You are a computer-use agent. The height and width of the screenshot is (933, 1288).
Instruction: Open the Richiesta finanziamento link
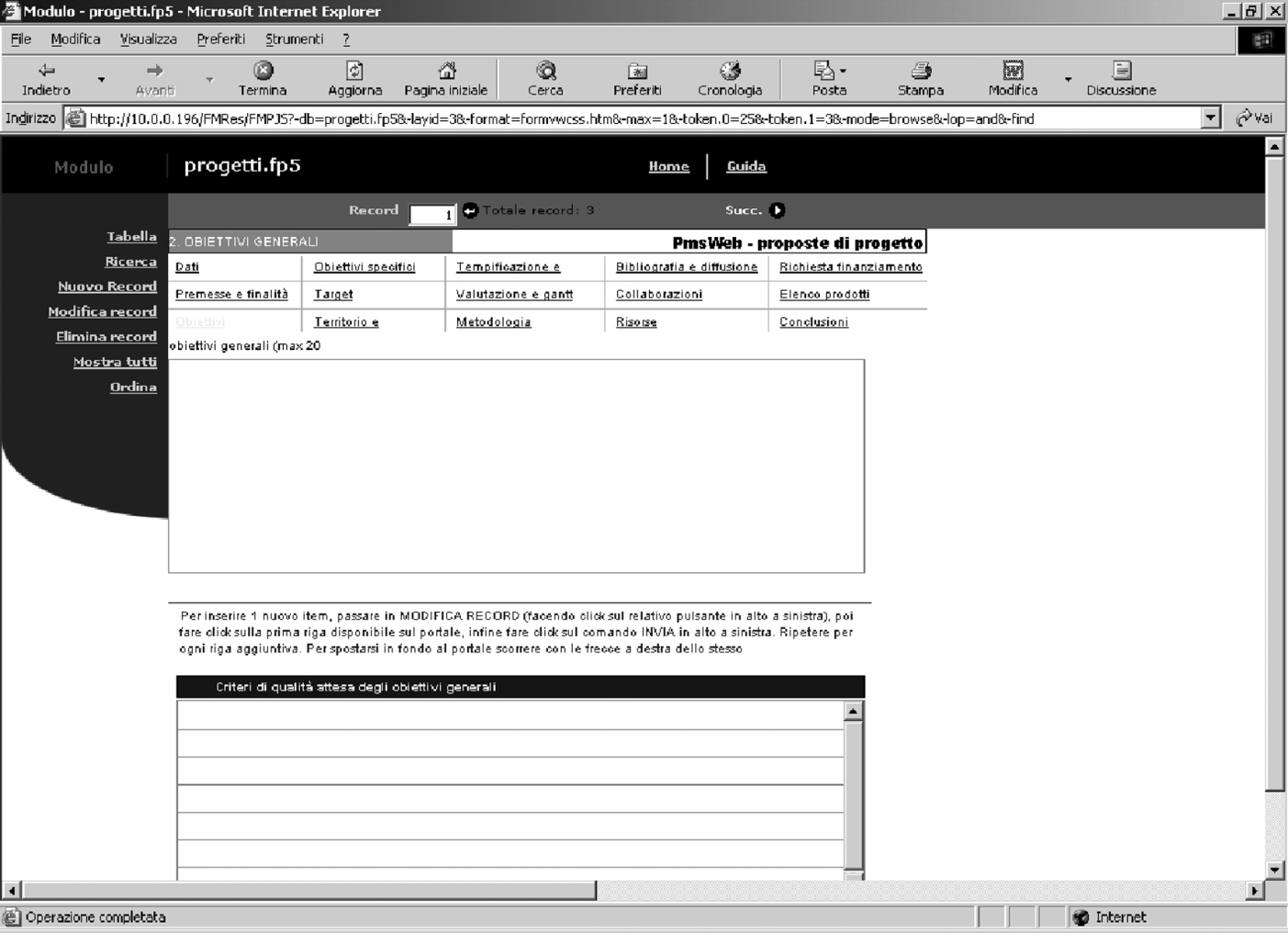851,267
